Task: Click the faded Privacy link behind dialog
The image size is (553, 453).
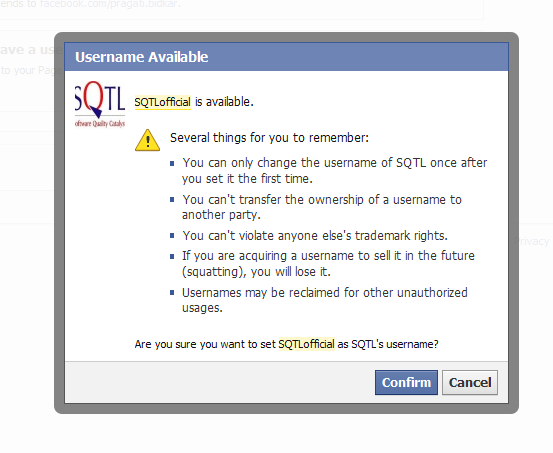Action: [532, 241]
